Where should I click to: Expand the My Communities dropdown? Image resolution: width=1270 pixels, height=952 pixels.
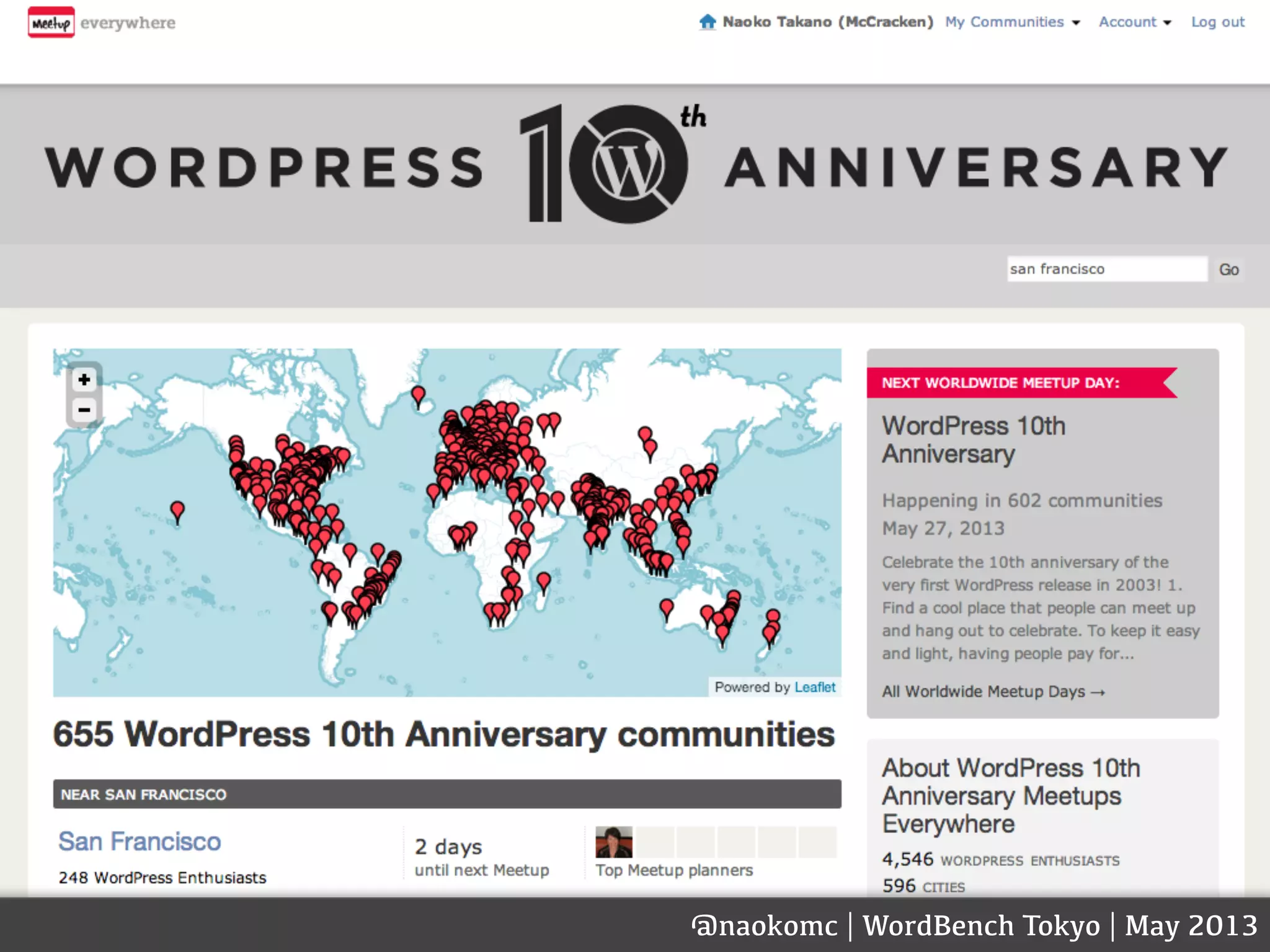click(x=1012, y=22)
